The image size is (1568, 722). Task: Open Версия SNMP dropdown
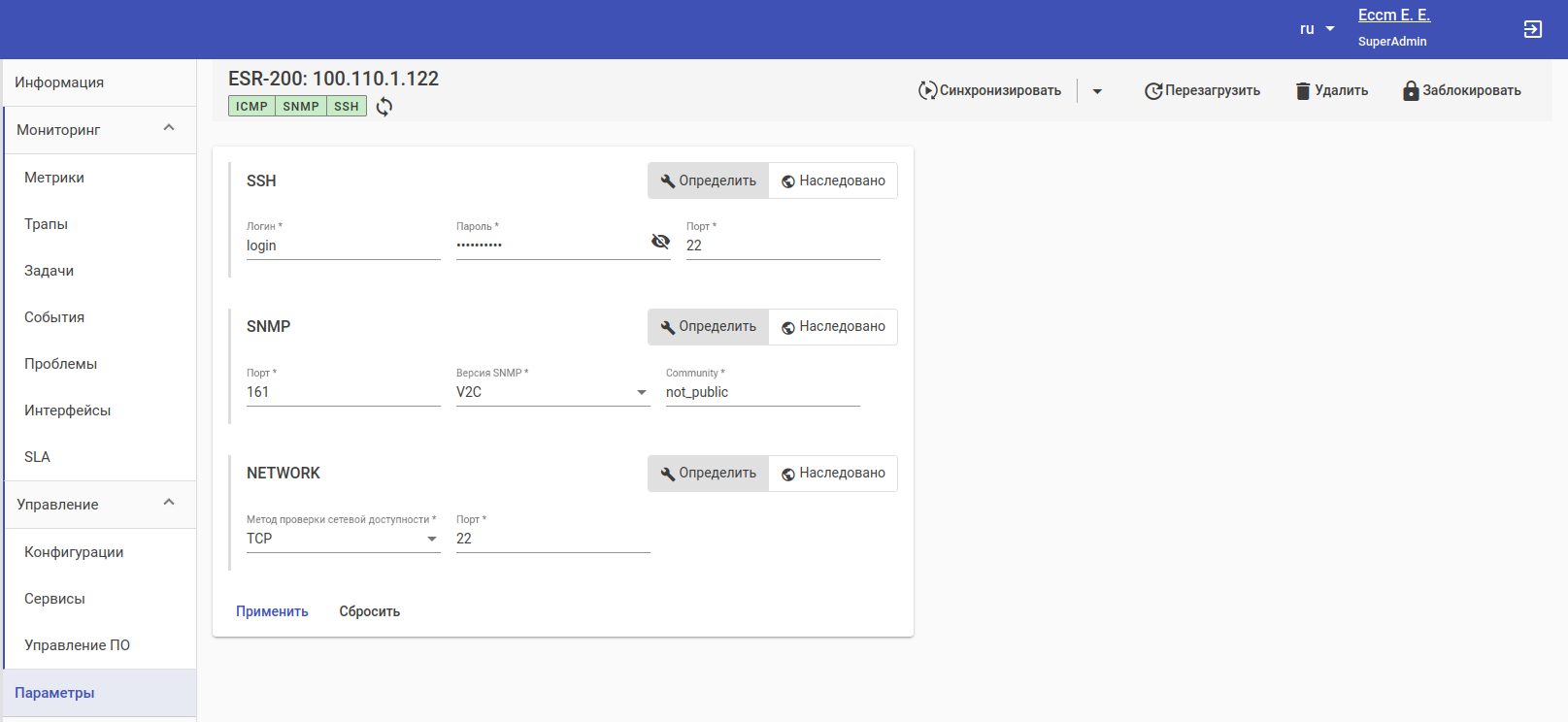tap(553, 392)
